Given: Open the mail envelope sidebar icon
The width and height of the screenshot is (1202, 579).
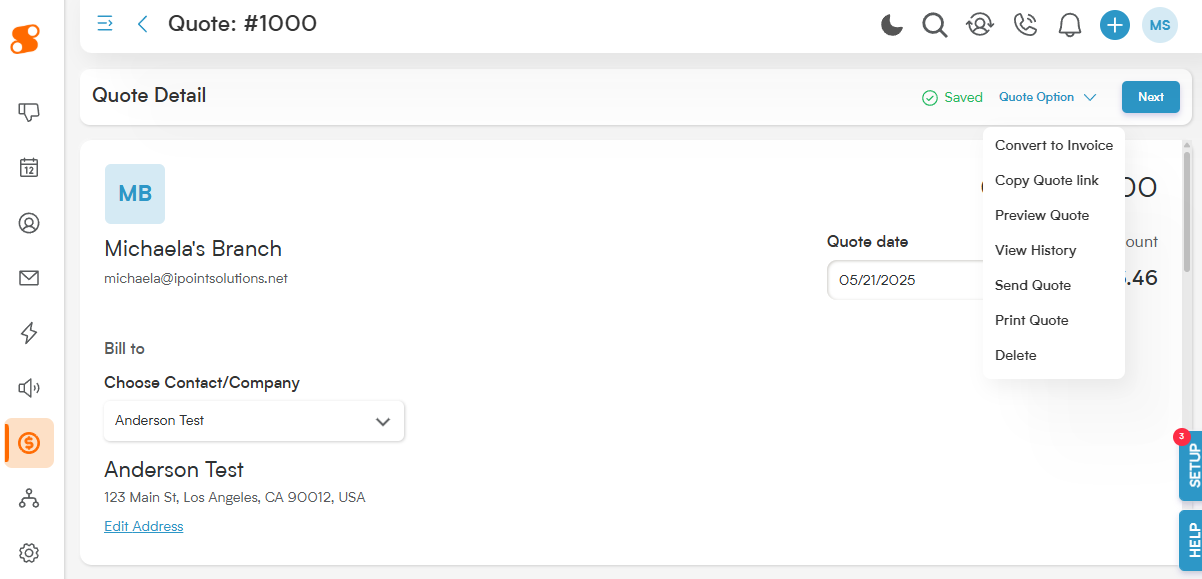Looking at the screenshot, I should [x=29, y=278].
